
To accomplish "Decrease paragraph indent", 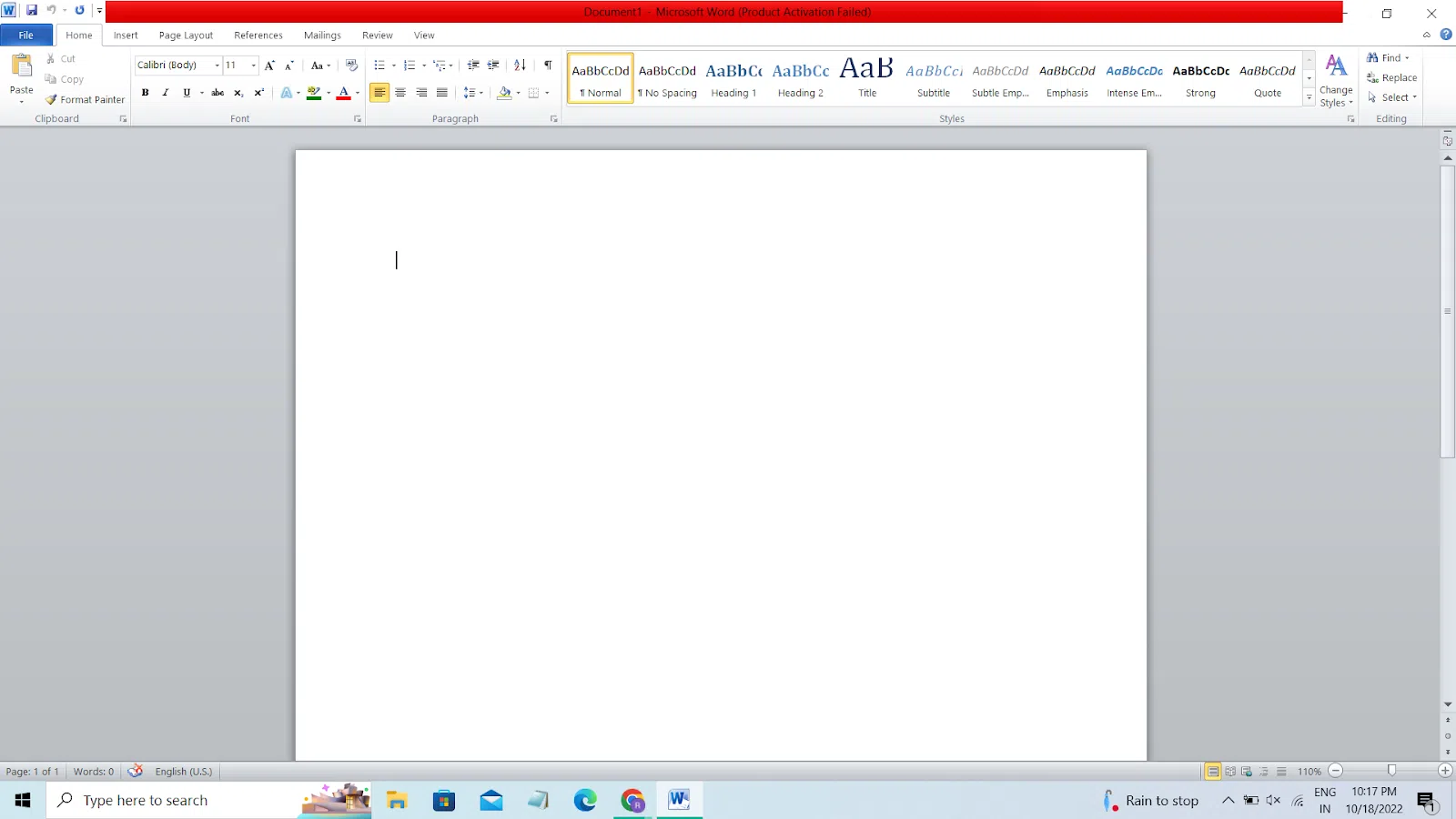I will [473, 66].
